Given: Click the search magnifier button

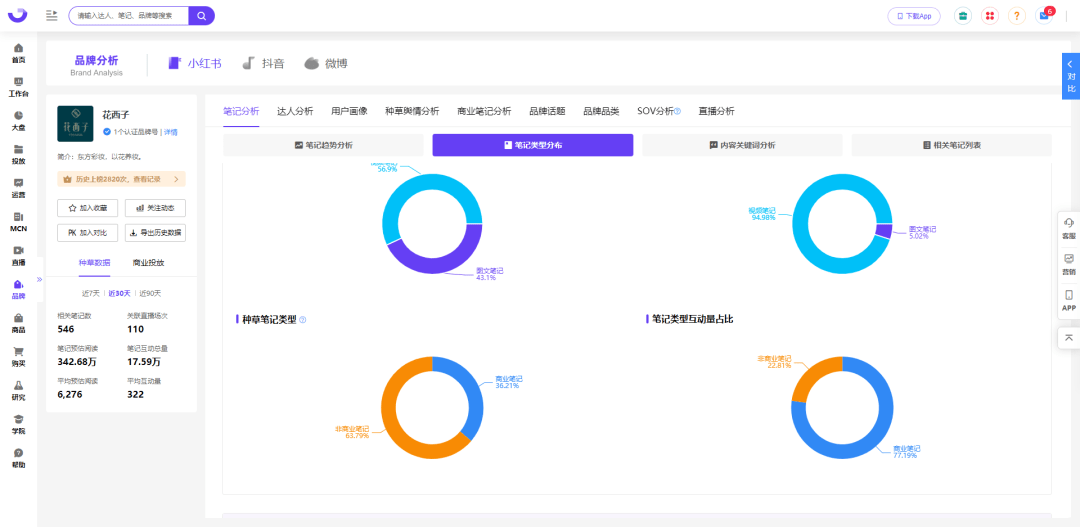Looking at the screenshot, I should [x=201, y=15].
